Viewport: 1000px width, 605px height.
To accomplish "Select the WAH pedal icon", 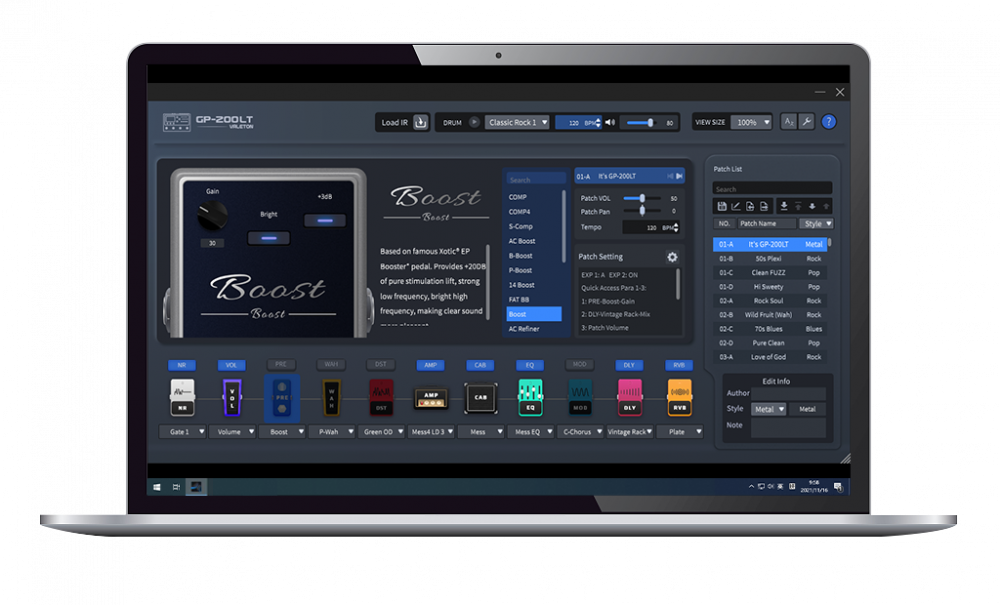I will click(x=331, y=398).
